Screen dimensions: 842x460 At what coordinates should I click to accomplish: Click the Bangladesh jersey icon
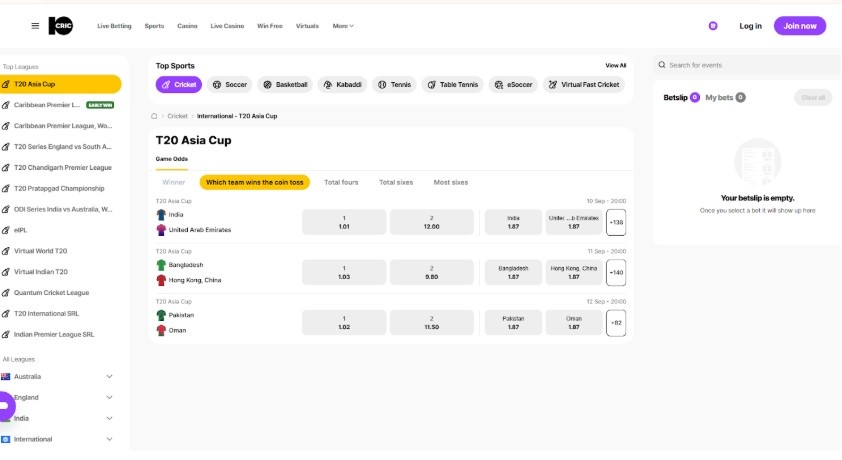click(161, 265)
